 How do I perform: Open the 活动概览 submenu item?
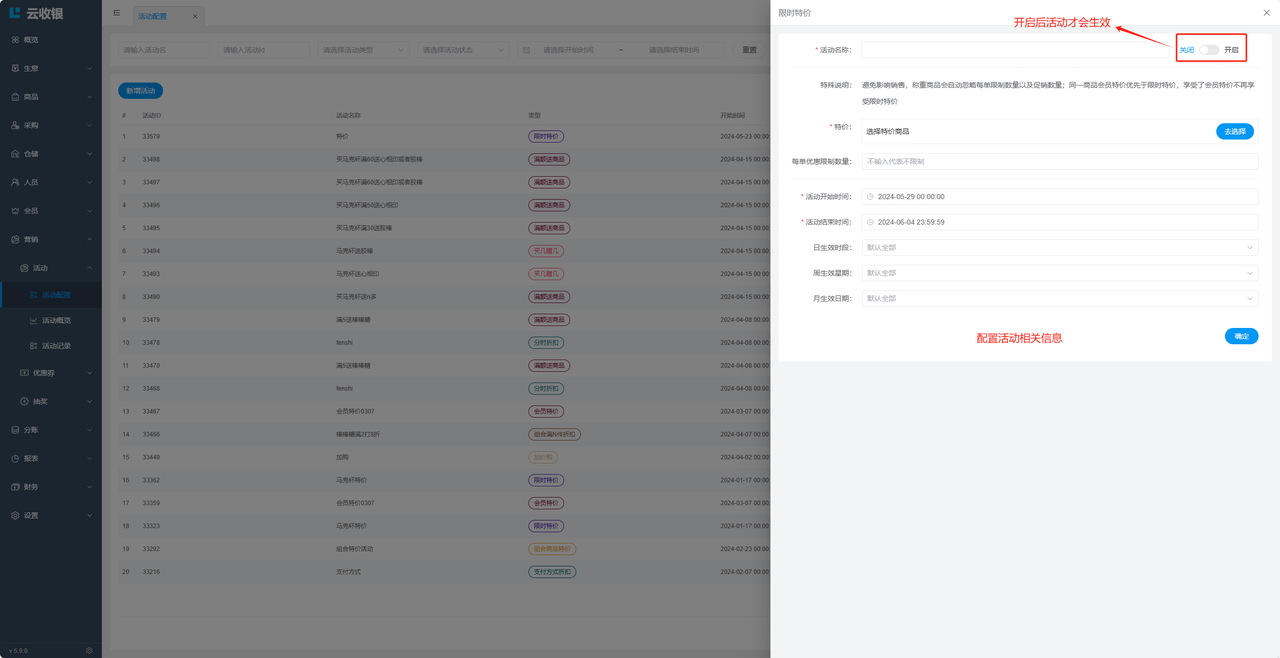(x=55, y=320)
